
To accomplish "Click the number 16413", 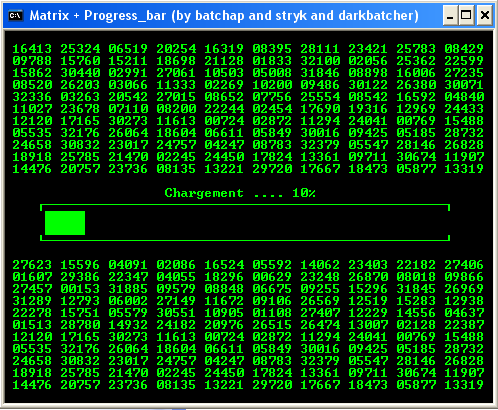I will tap(32, 49).
